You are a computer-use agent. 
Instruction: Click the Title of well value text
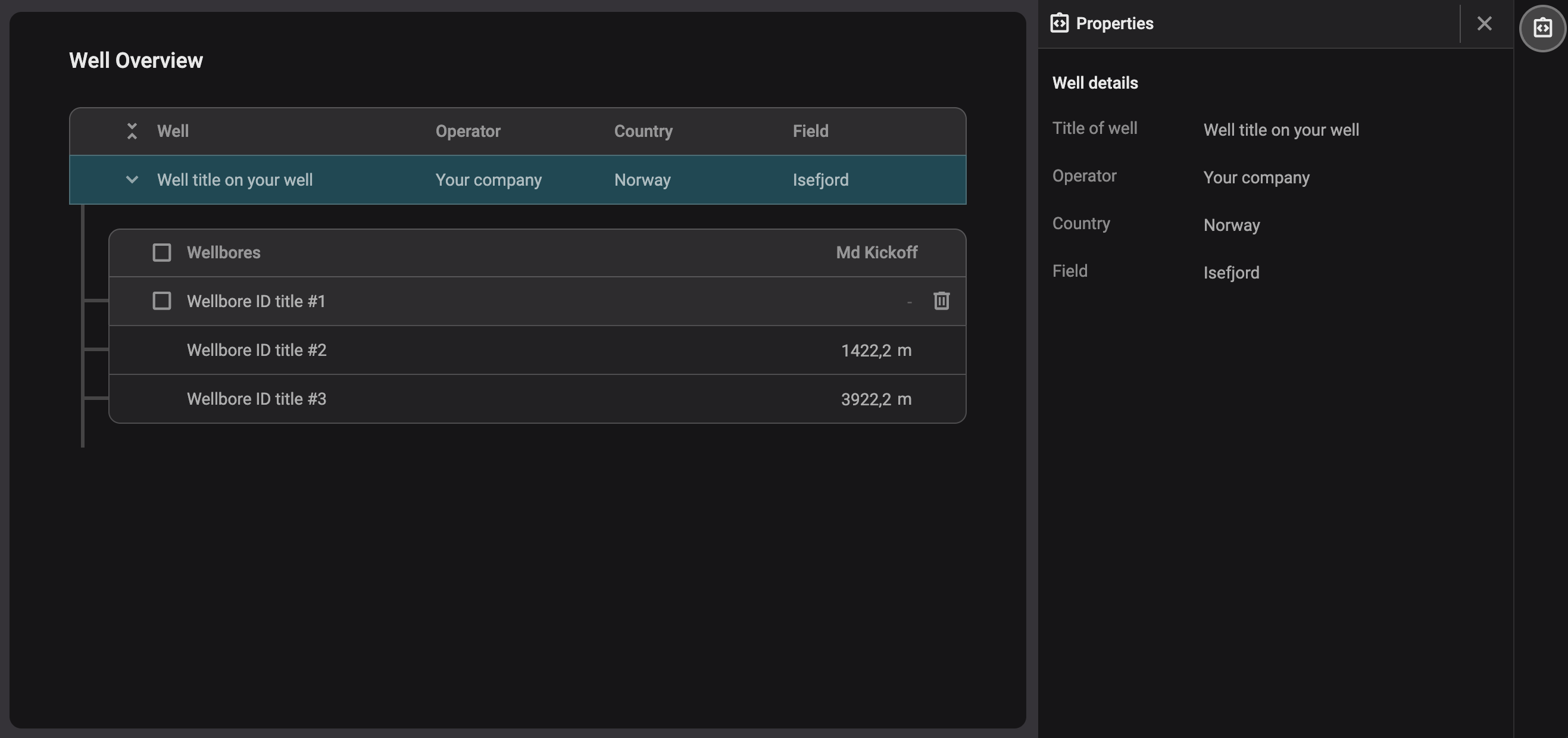1280,129
